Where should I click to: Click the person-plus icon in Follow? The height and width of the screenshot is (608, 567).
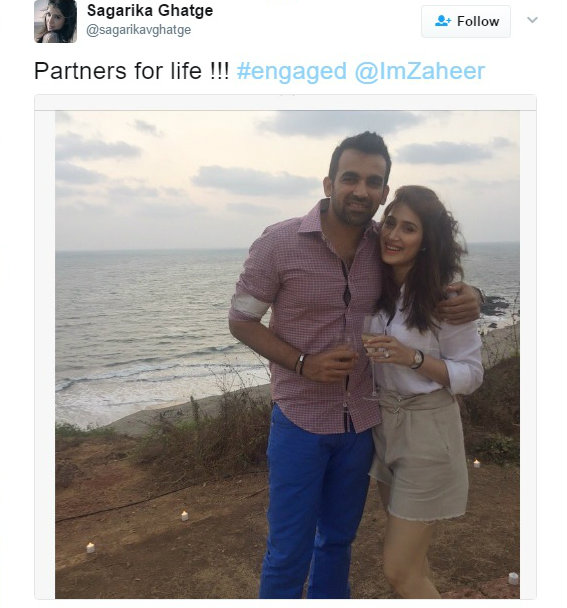[443, 21]
